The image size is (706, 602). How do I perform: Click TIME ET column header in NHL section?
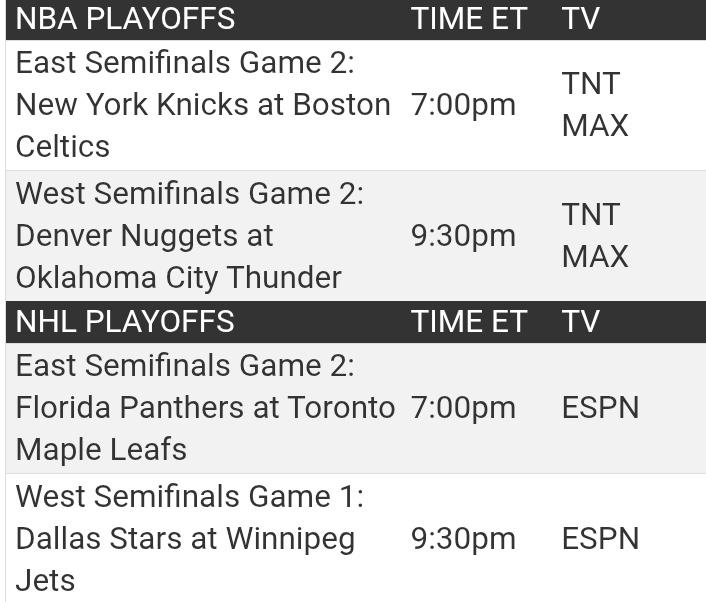(469, 321)
